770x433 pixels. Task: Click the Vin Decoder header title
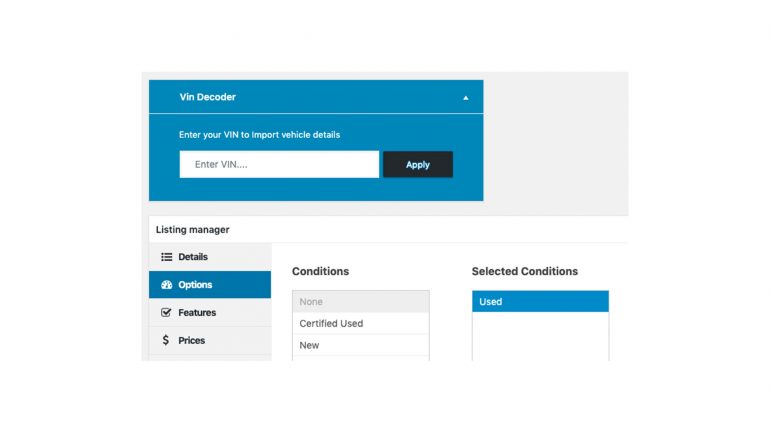tap(207, 97)
